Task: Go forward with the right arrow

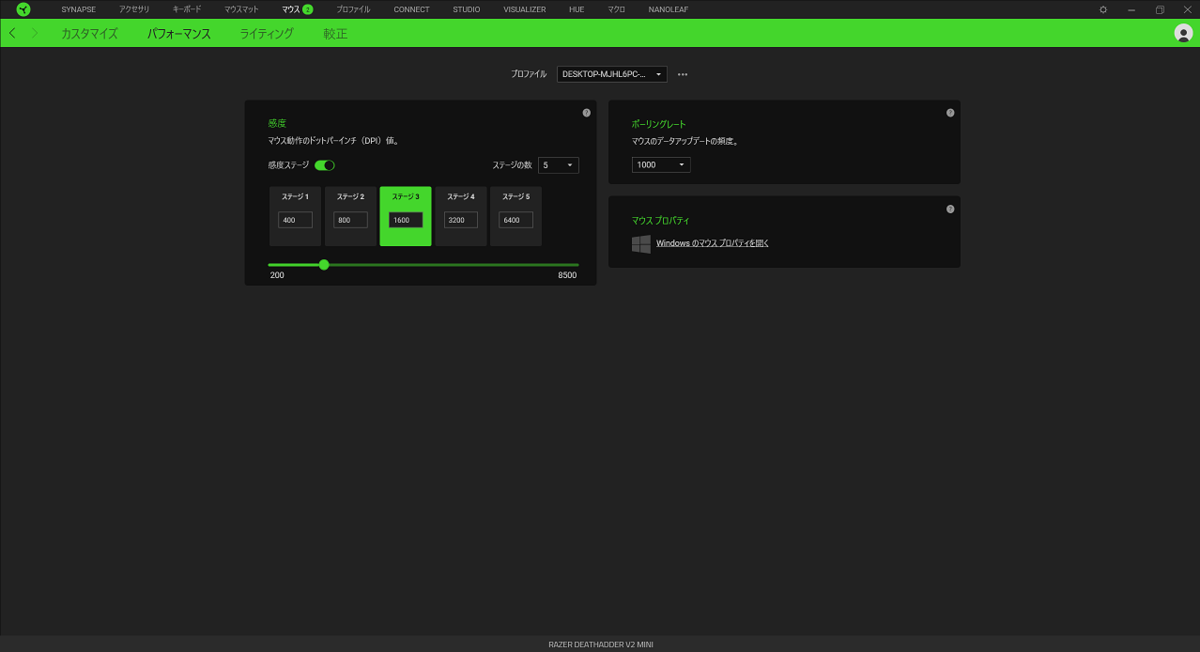Action: pos(35,33)
